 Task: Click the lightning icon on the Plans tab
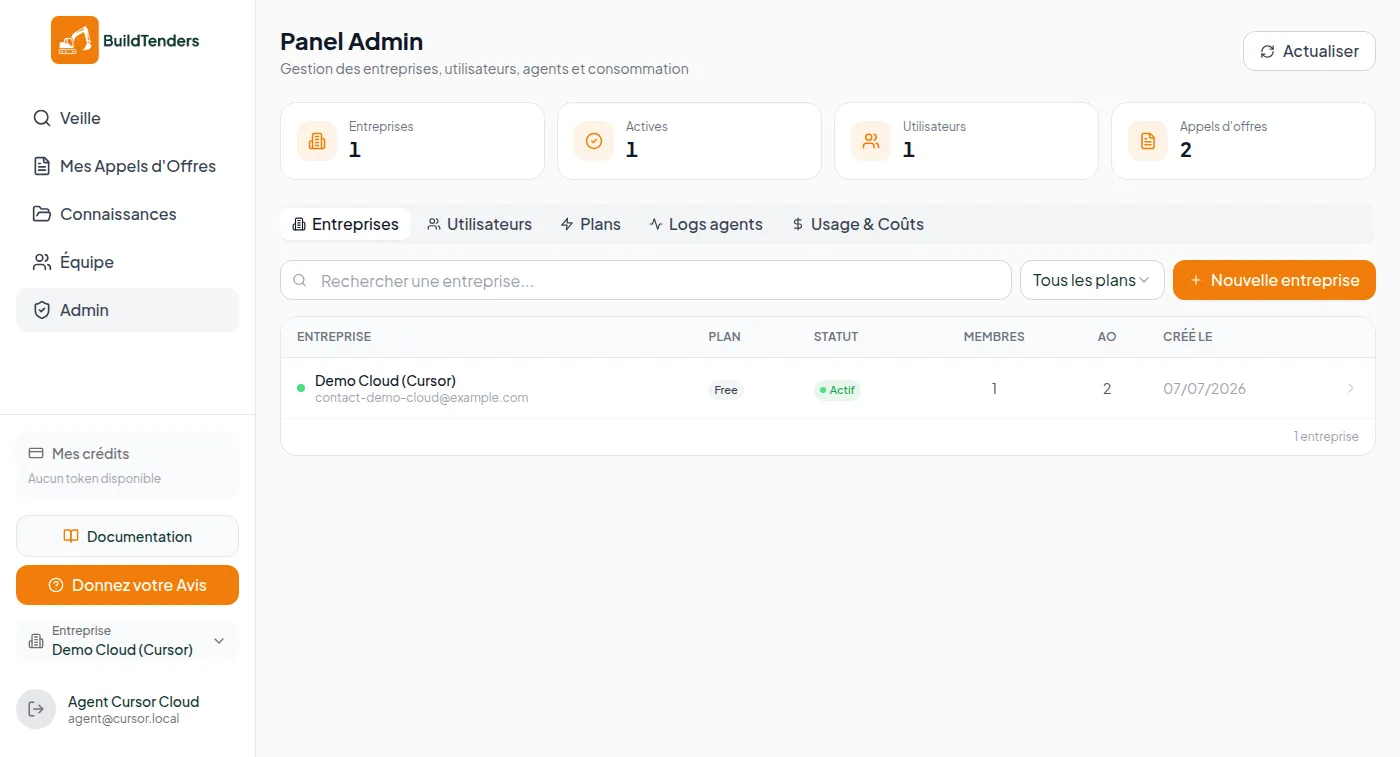pos(567,224)
